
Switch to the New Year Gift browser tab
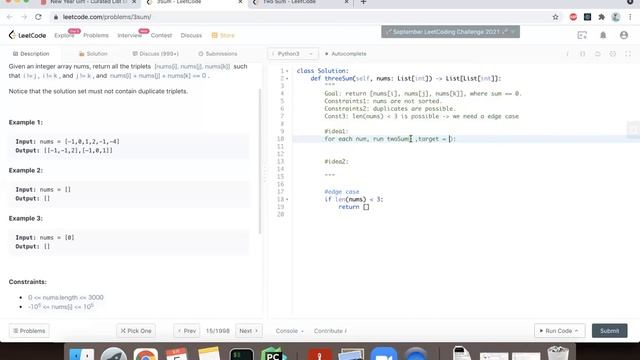89,2
